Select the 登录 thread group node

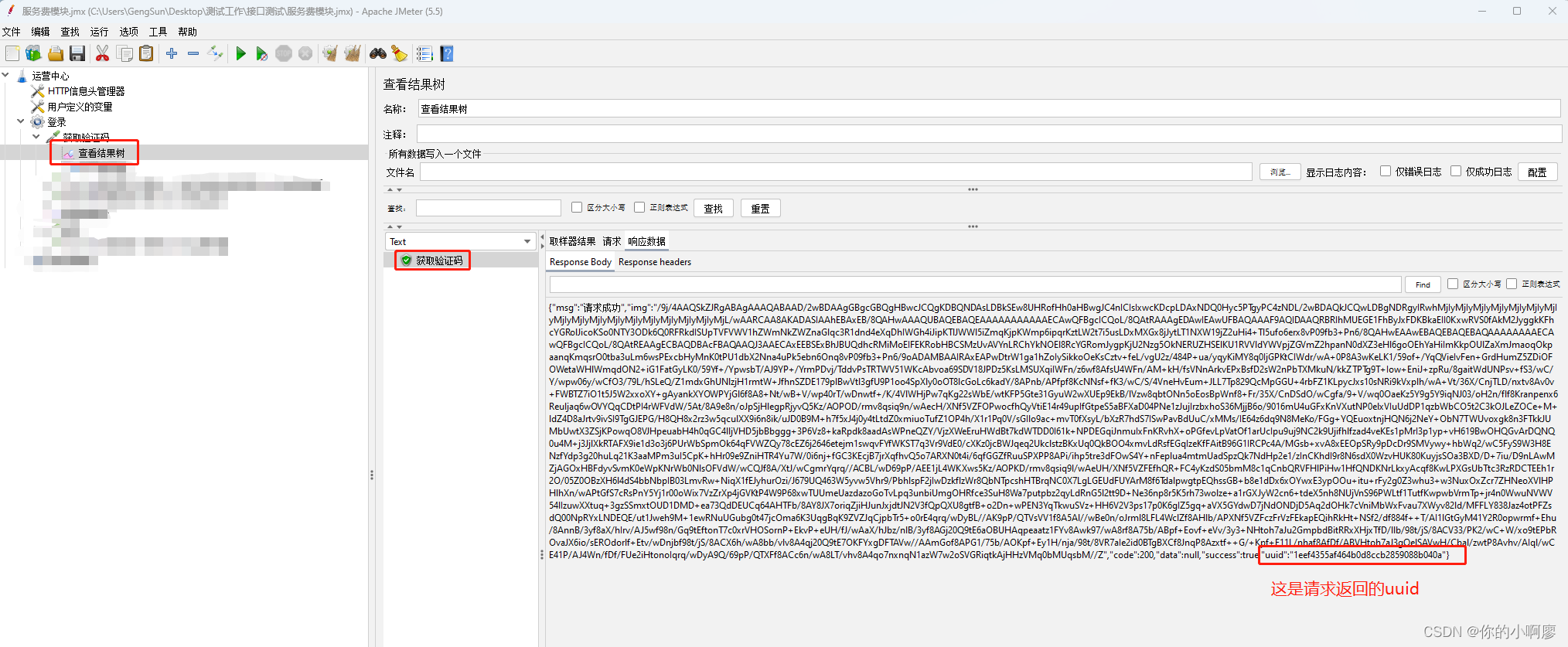pyautogui.click(x=56, y=122)
